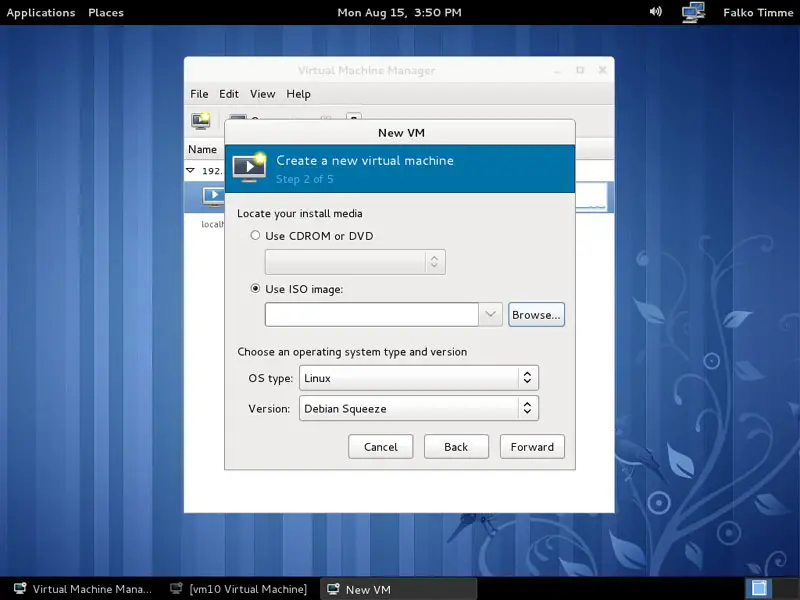Click the new virtual machine toolbar icon
This screenshot has height=600, width=800.
click(200, 120)
